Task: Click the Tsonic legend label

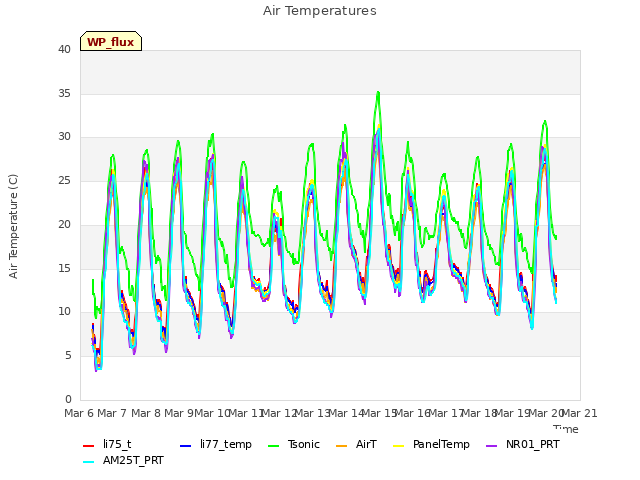Action: 304,444
